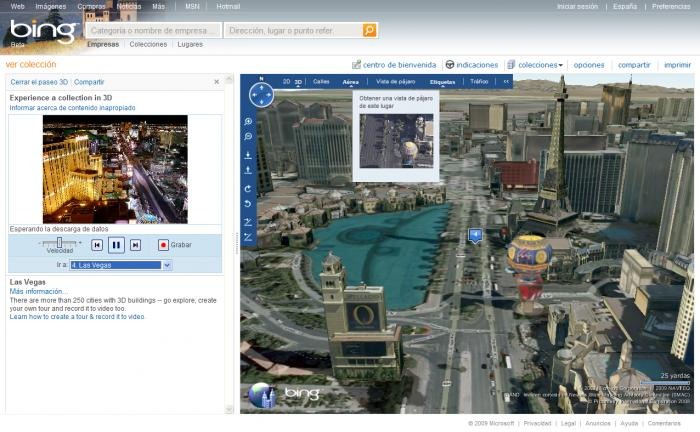Switch map to 2D mode
Viewport: 700px width, 432px height.
click(286, 82)
